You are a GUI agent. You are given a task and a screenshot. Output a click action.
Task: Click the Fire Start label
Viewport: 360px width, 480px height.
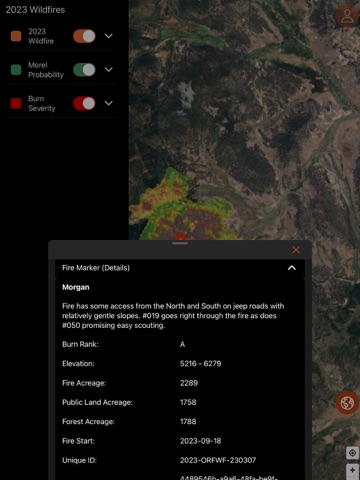[x=78, y=441]
